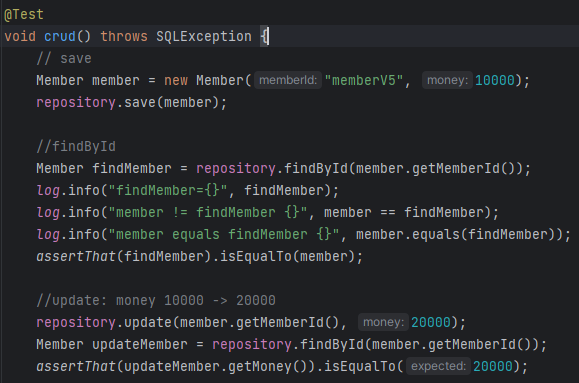The height and width of the screenshot is (383, 579).
Task: Click the void keyword
Action: (20, 37)
